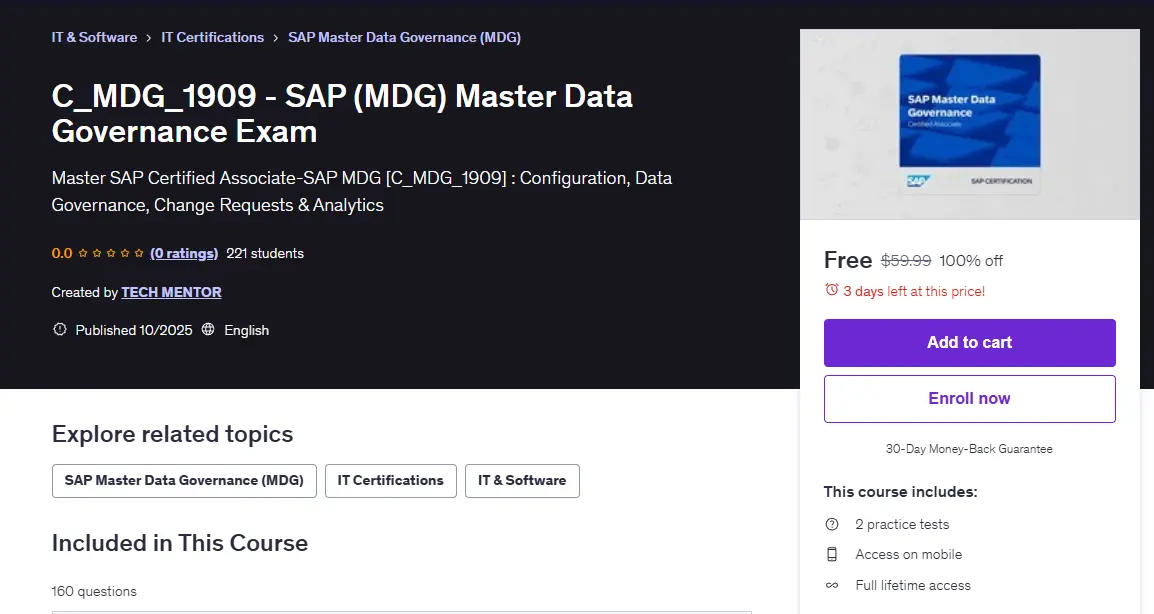Click the 'Included in This Course' heading
Screen dimensions: 1154x614
[180, 543]
